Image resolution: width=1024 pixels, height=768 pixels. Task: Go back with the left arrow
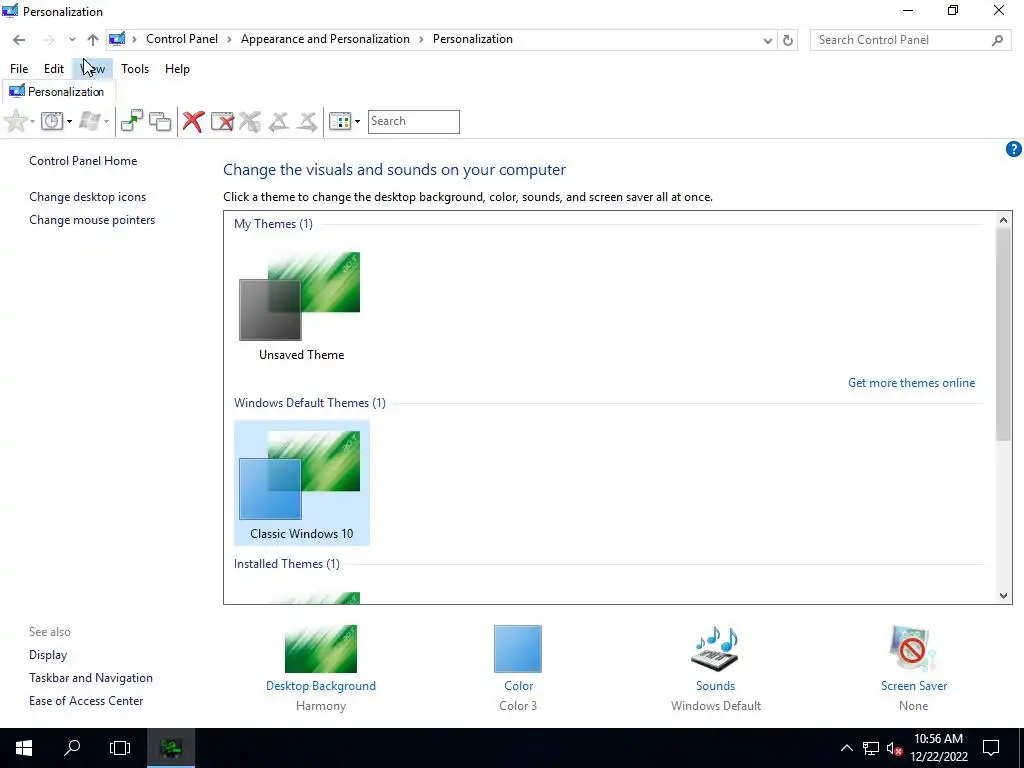(19, 40)
